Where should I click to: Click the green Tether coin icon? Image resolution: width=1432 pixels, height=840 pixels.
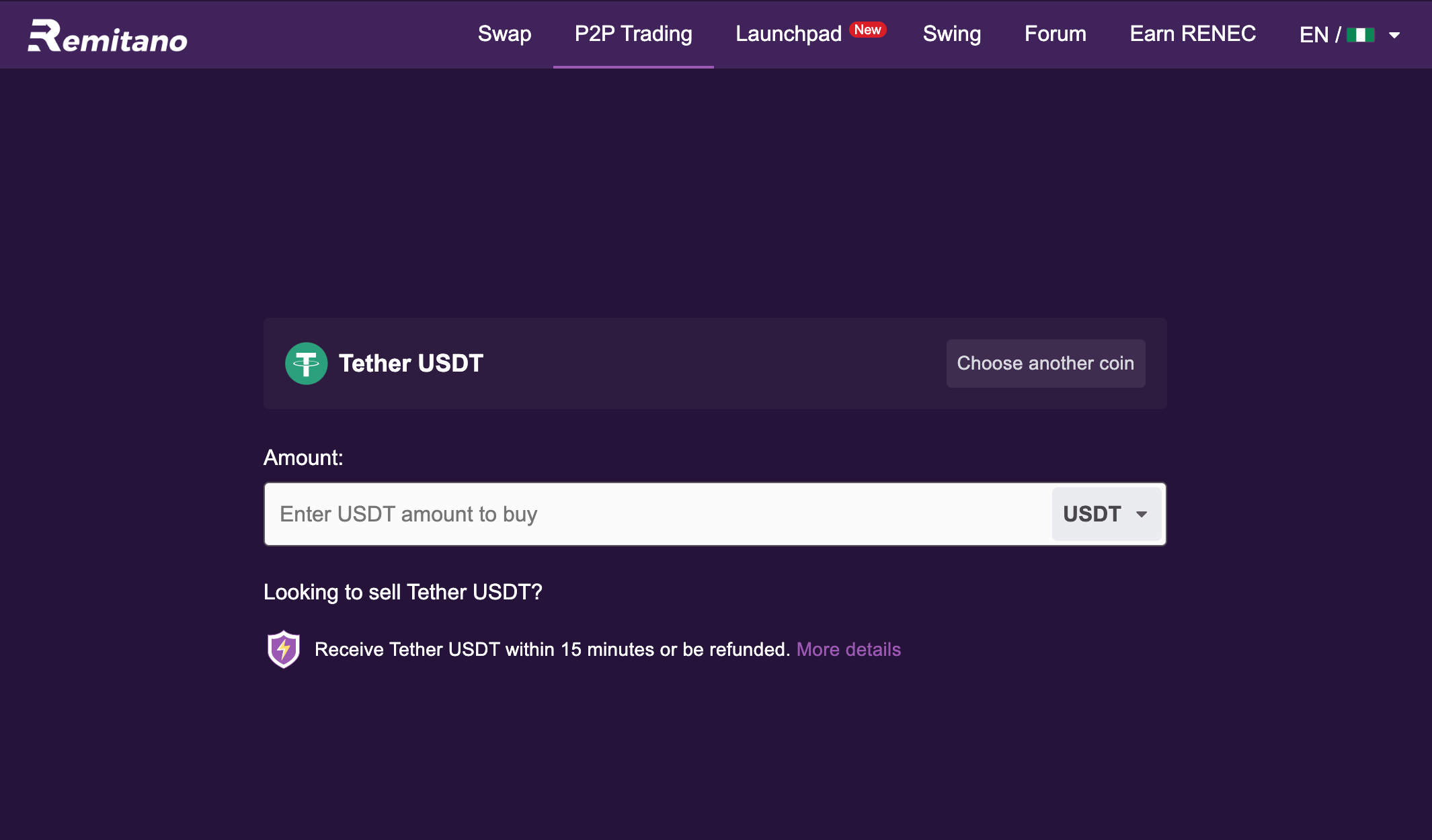tap(306, 364)
